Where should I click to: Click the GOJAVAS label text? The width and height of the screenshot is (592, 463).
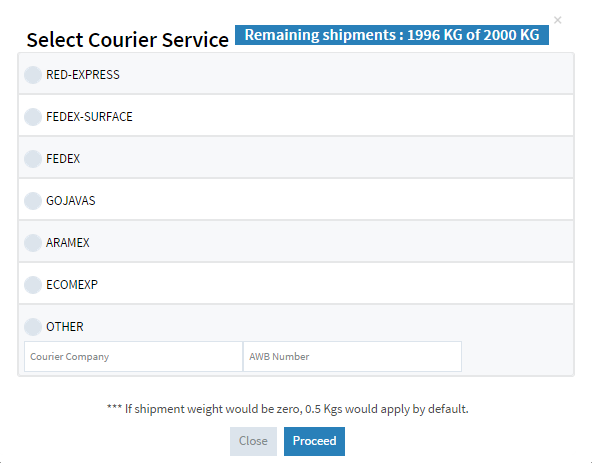(x=71, y=201)
